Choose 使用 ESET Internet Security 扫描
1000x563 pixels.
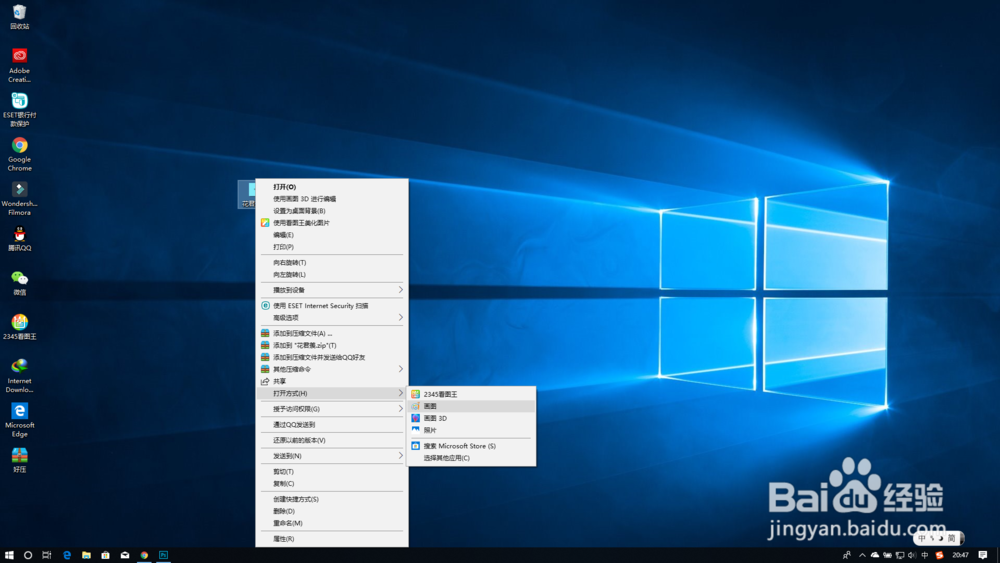(332, 306)
